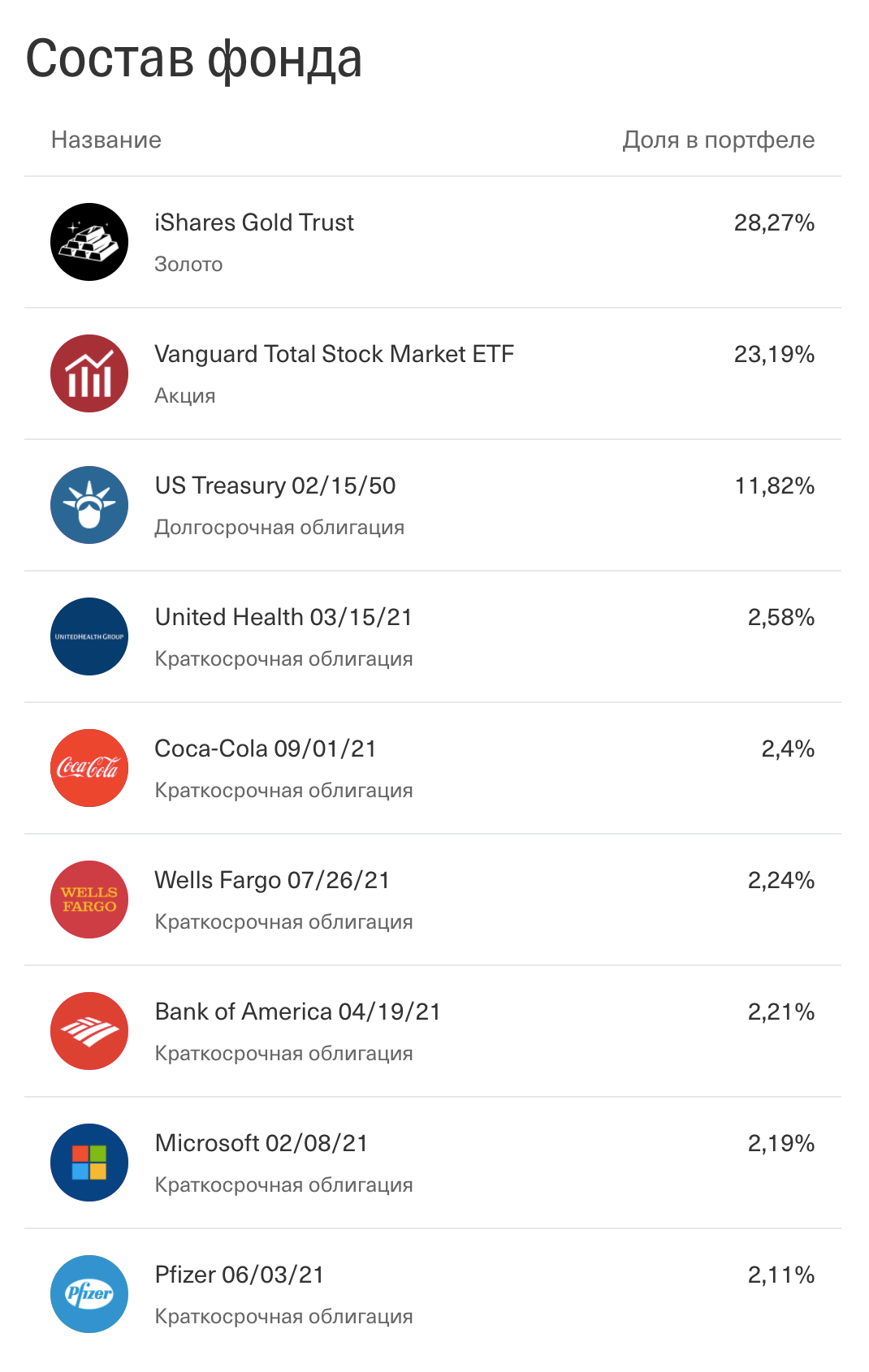Click the Wells Fargo logo icon

click(89, 900)
